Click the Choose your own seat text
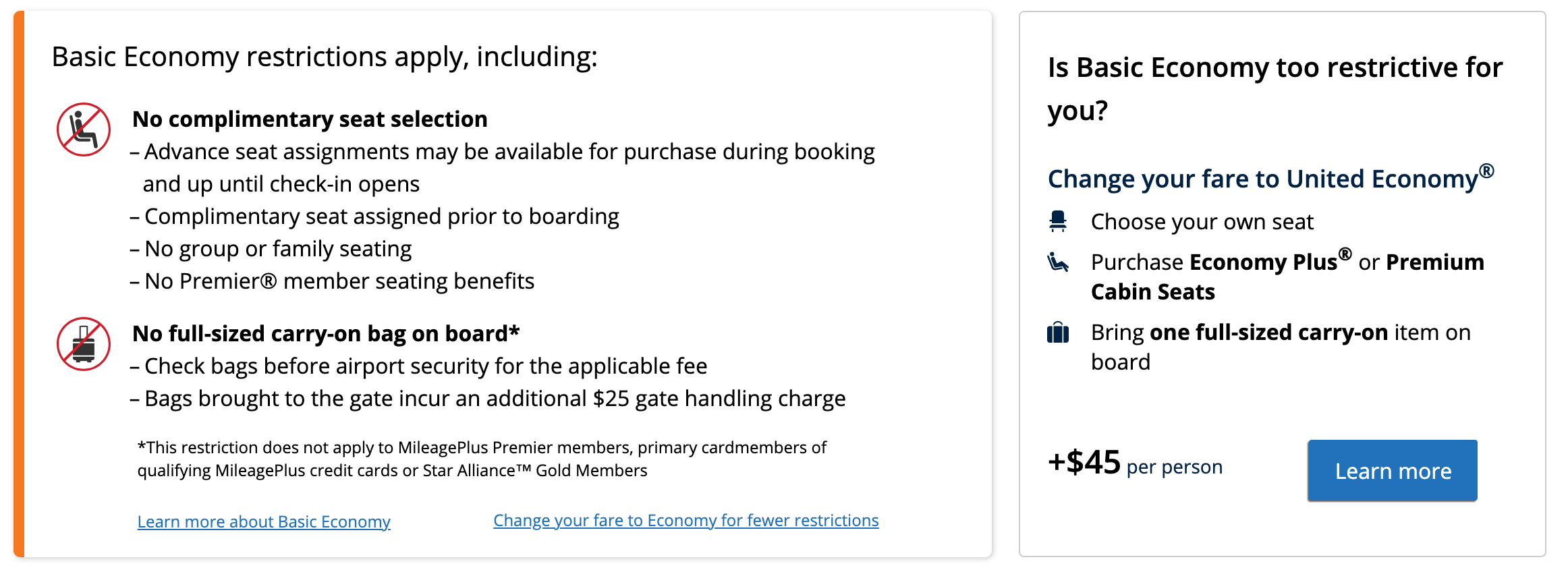The height and width of the screenshot is (572, 1568). (x=1202, y=221)
